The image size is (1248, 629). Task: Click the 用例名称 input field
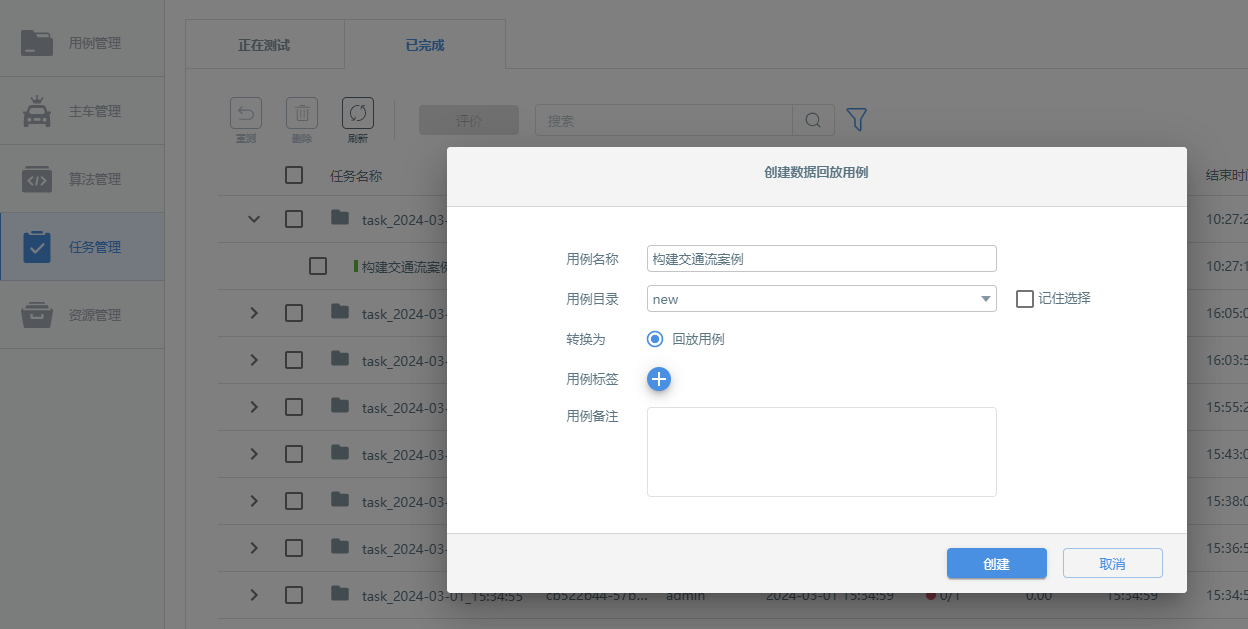[822, 258]
